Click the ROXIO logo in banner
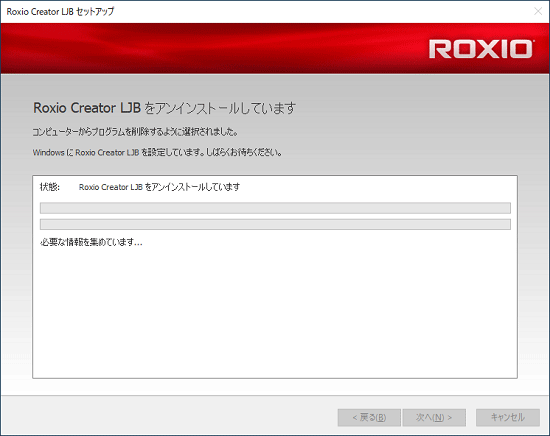The width and height of the screenshot is (550, 436). (481, 49)
